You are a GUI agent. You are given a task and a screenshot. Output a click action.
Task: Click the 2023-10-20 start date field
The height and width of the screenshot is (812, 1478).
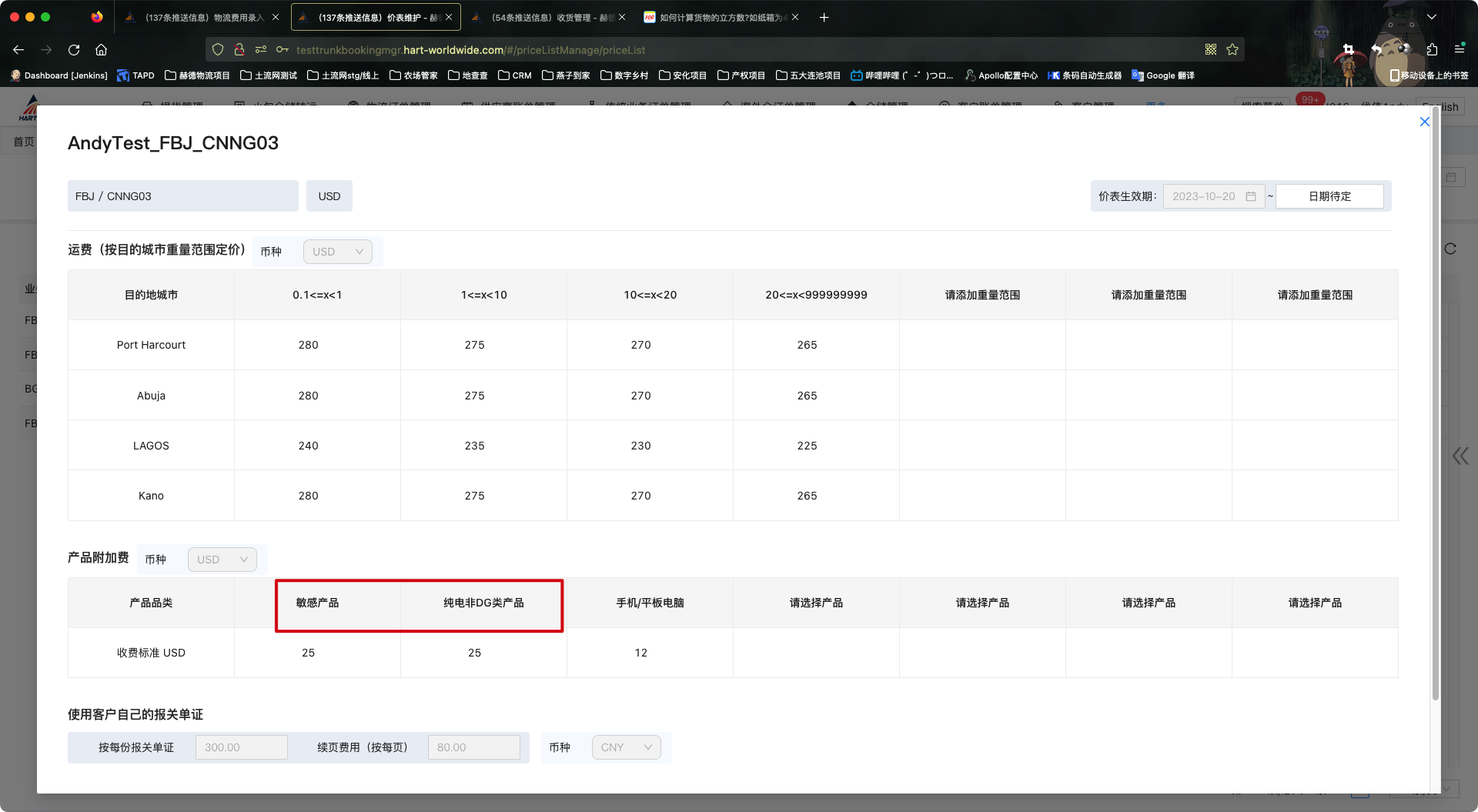tap(1213, 196)
